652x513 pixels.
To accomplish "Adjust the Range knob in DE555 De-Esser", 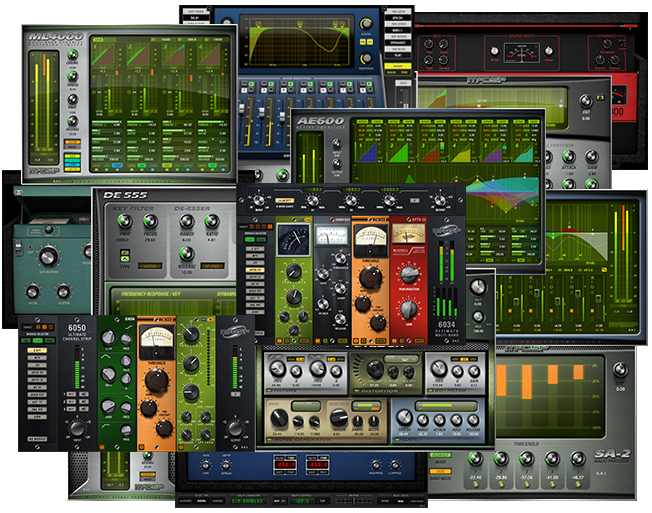I will [x=187, y=222].
